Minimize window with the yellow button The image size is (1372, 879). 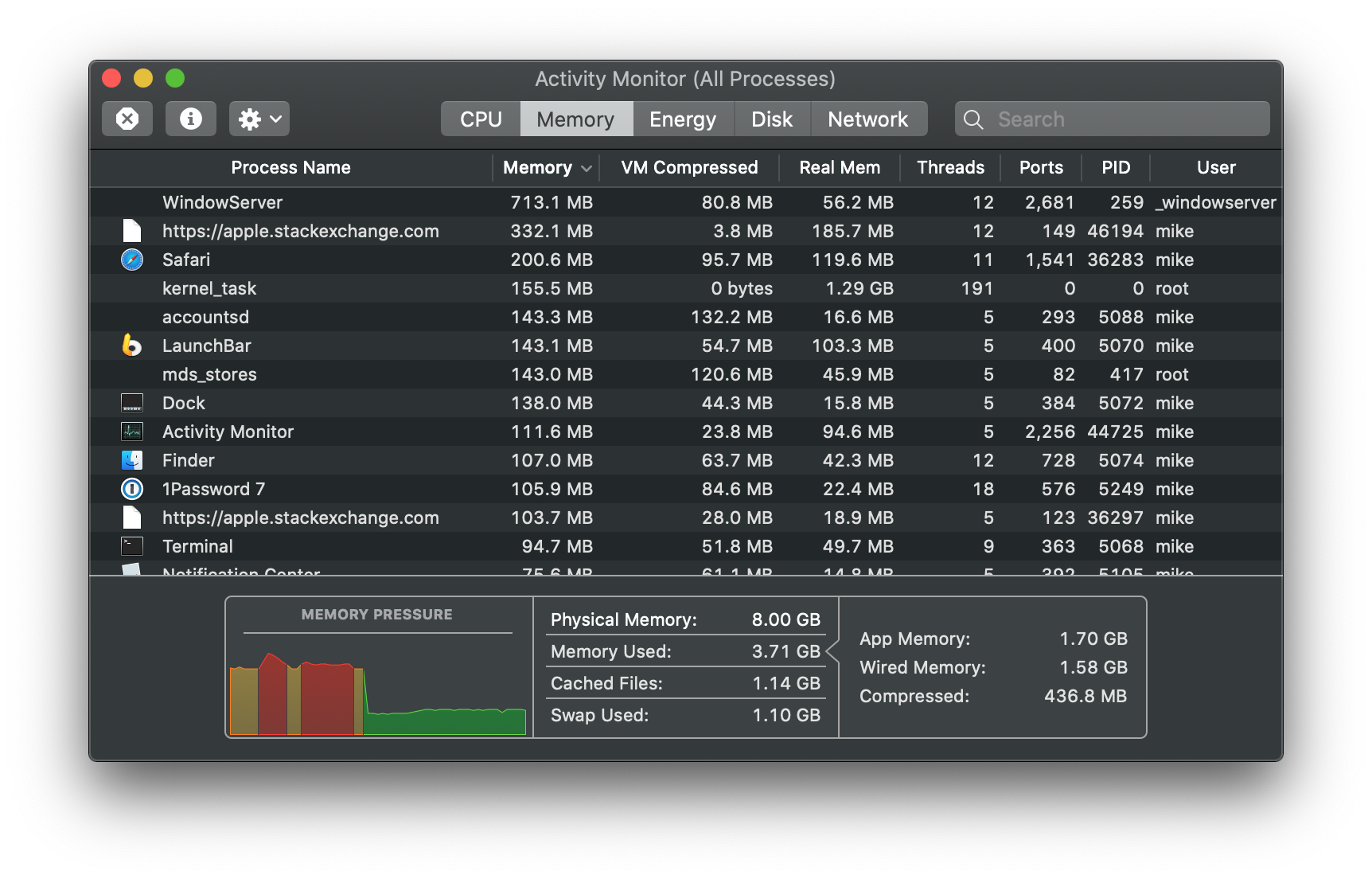pyautogui.click(x=143, y=78)
